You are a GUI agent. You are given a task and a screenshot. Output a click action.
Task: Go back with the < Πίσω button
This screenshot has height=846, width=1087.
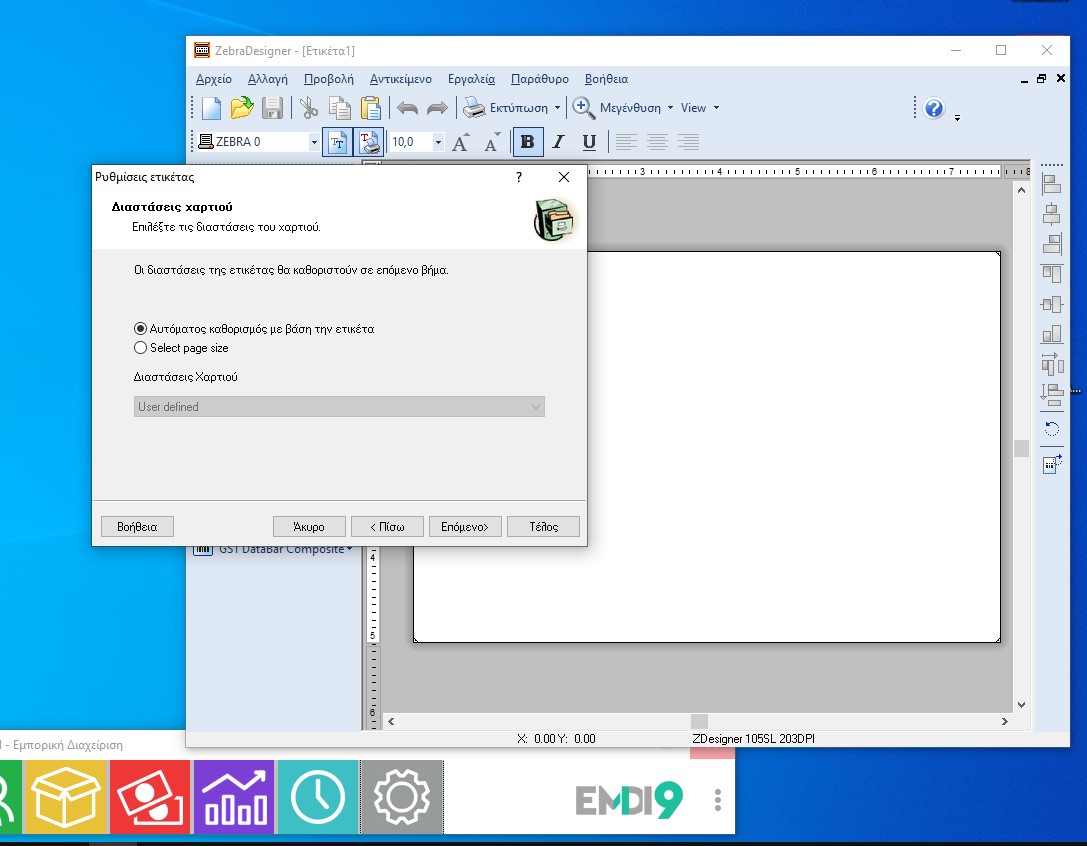coord(388,526)
